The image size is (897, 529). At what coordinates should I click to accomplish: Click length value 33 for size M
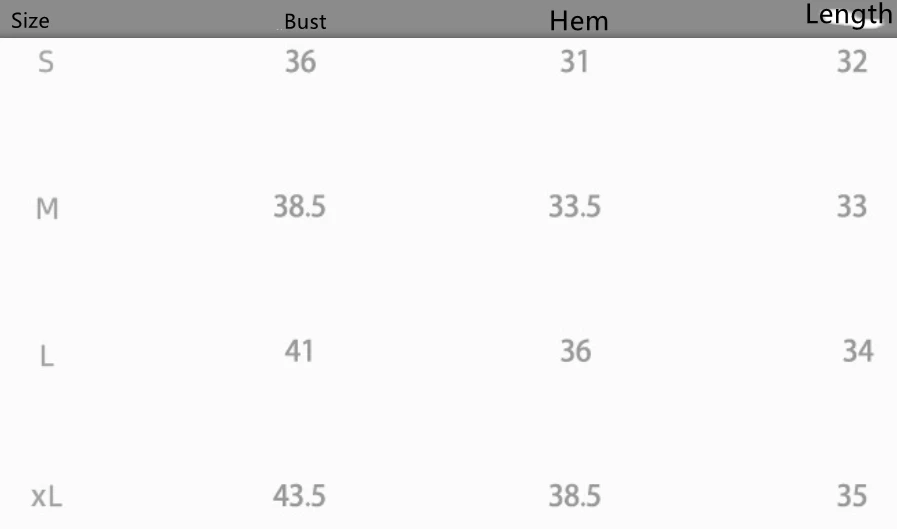[x=852, y=207]
